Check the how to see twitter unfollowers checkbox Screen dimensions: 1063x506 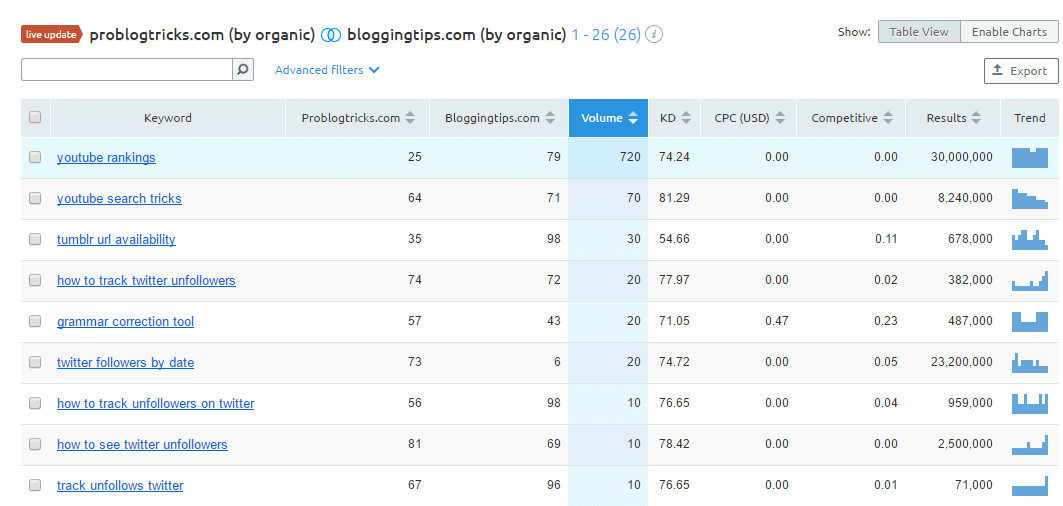pos(35,444)
